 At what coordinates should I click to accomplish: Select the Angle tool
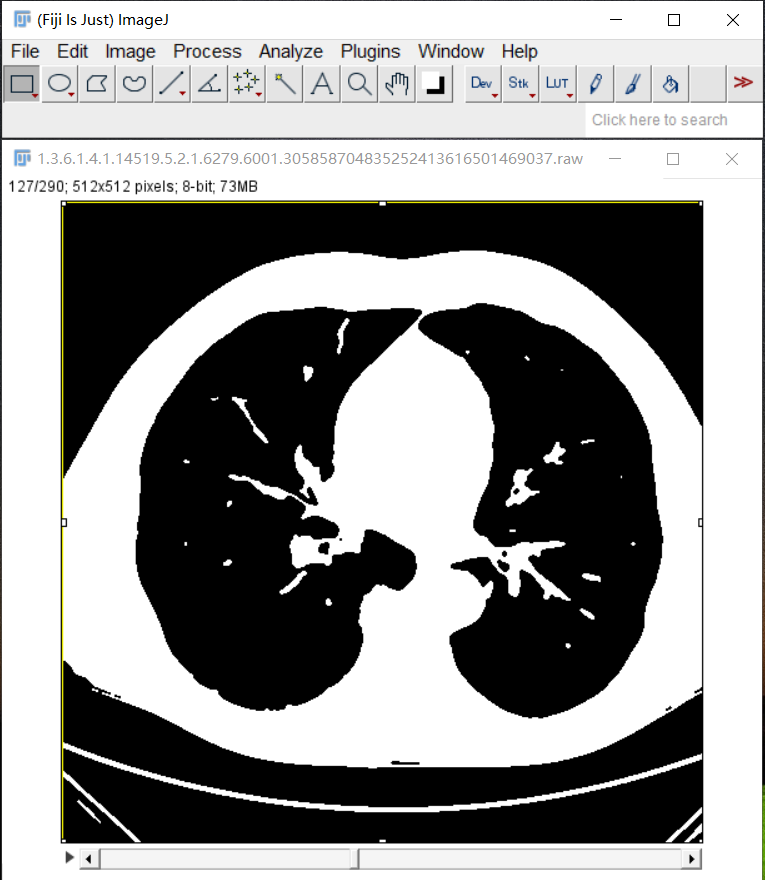[x=209, y=84]
